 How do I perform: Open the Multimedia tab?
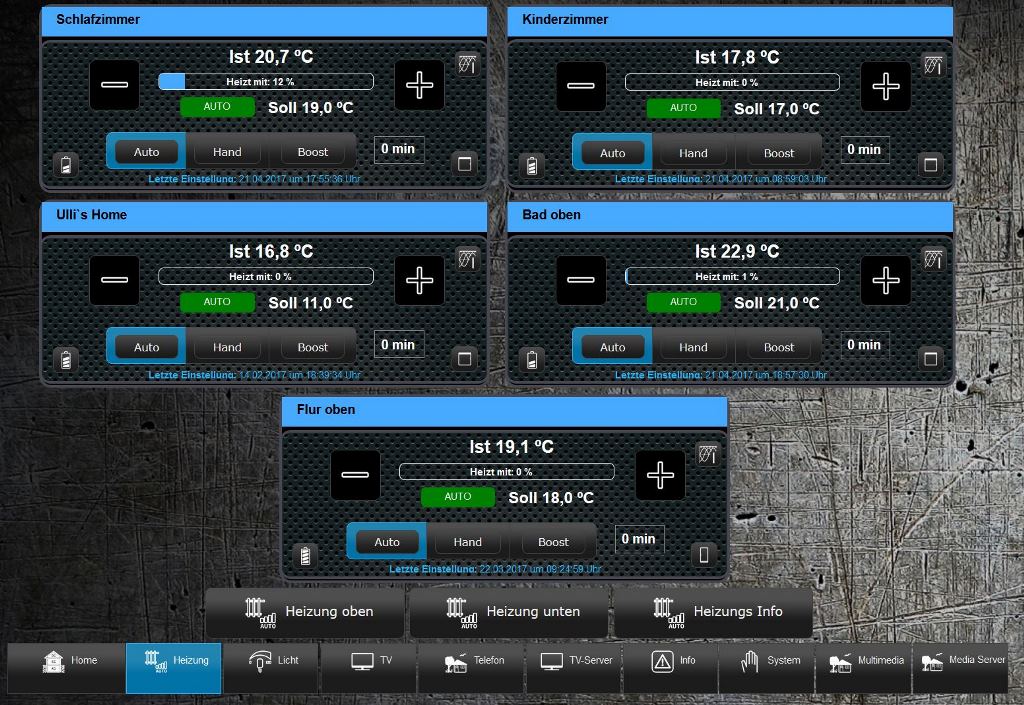point(863,667)
